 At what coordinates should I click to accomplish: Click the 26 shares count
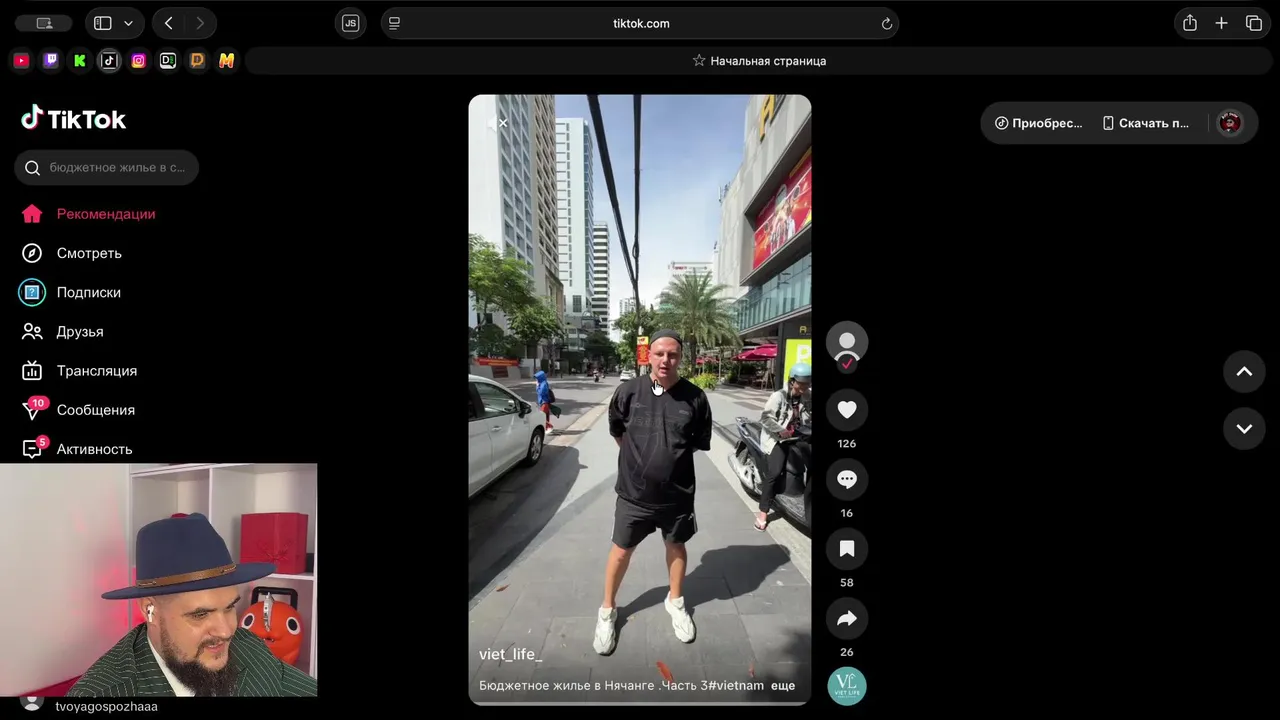[847, 652]
